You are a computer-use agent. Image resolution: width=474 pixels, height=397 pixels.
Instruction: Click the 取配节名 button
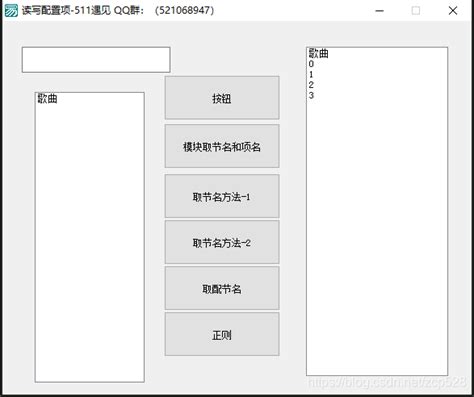(x=222, y=288)
